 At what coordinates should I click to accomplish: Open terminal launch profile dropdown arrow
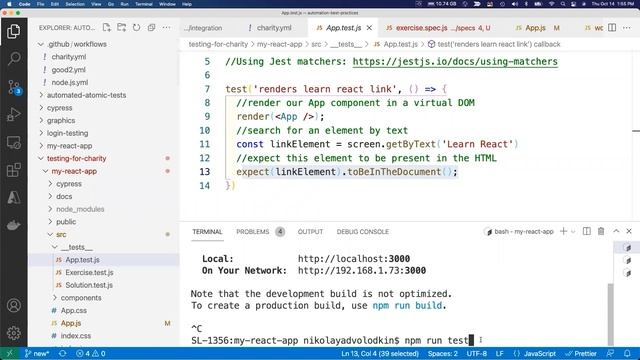pos(573,232)
